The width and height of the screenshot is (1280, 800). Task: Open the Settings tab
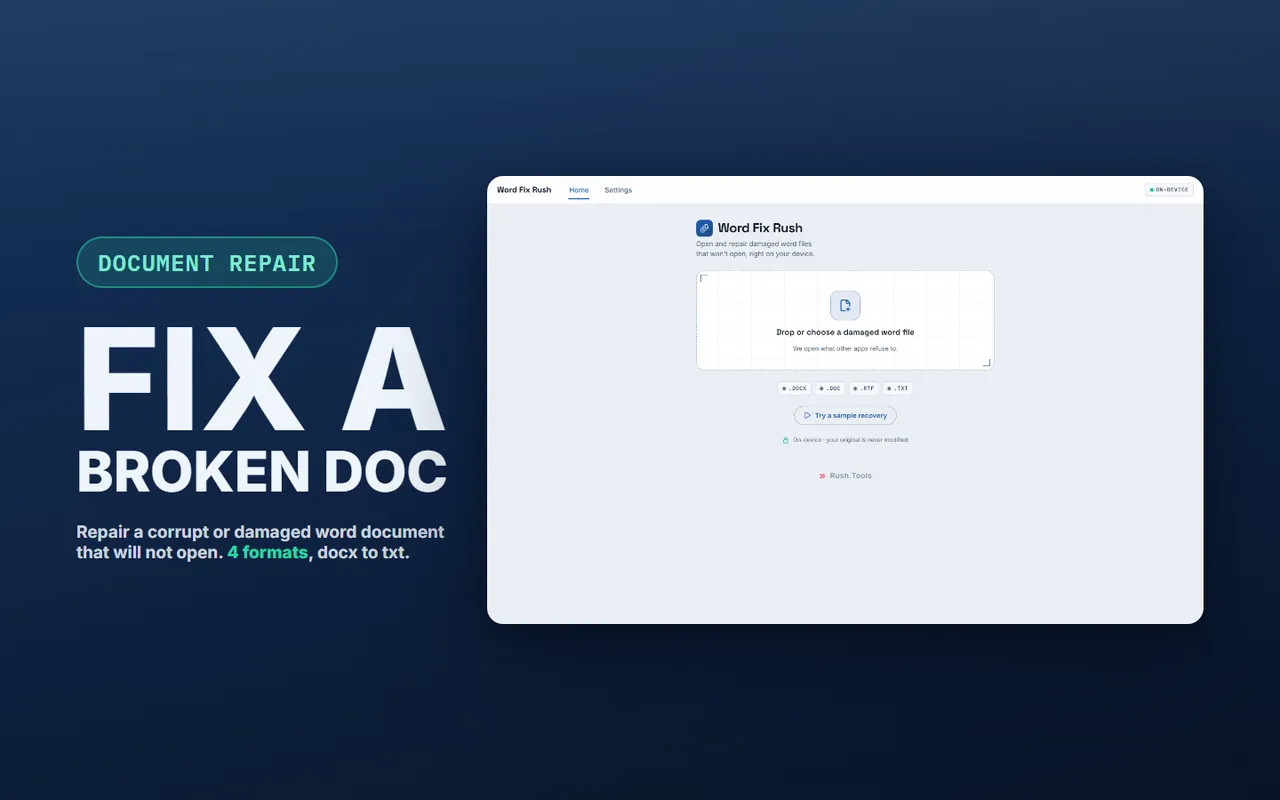(618, 190)
